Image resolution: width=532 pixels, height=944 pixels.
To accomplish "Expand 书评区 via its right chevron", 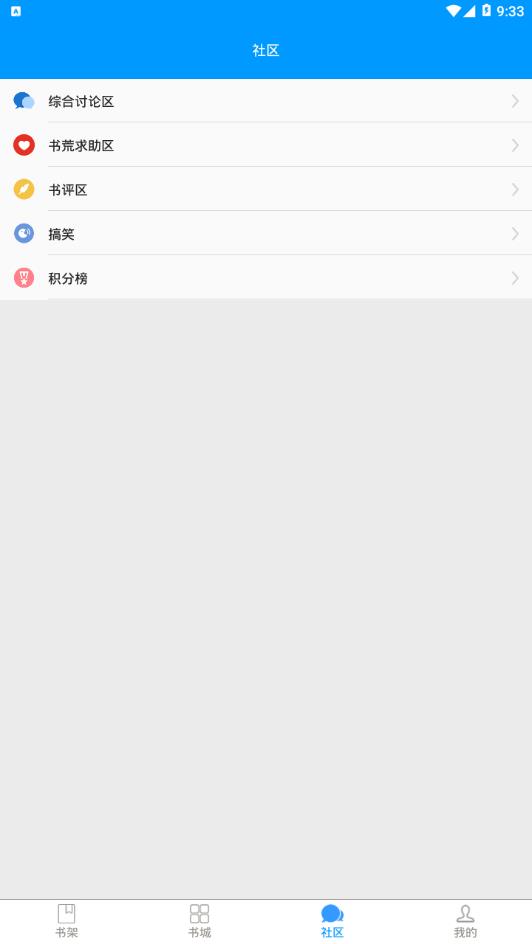I will (515, 190).
